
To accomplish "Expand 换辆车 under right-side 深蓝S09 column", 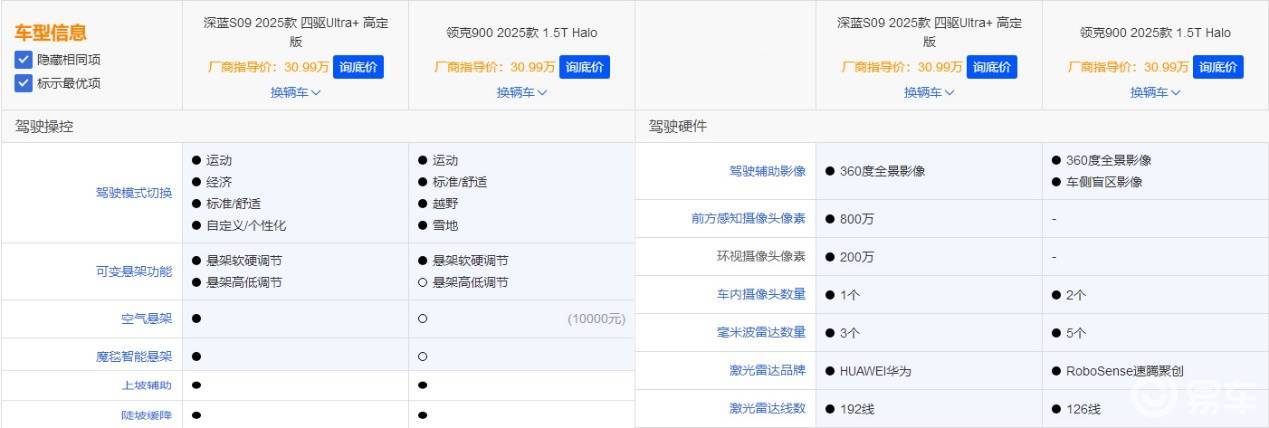I will 929,92.
